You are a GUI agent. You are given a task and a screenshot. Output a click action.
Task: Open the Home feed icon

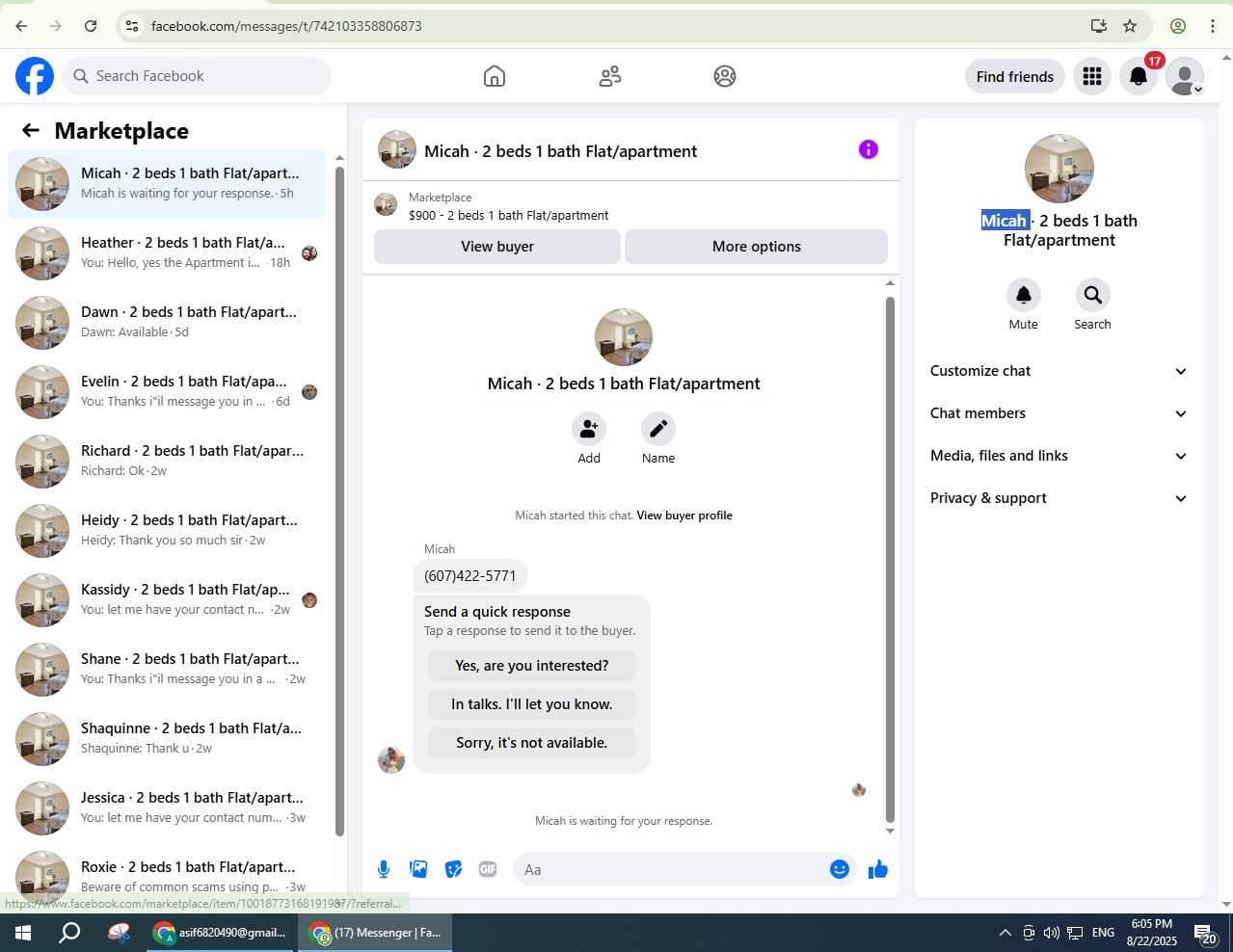click(x=495, y=76)
